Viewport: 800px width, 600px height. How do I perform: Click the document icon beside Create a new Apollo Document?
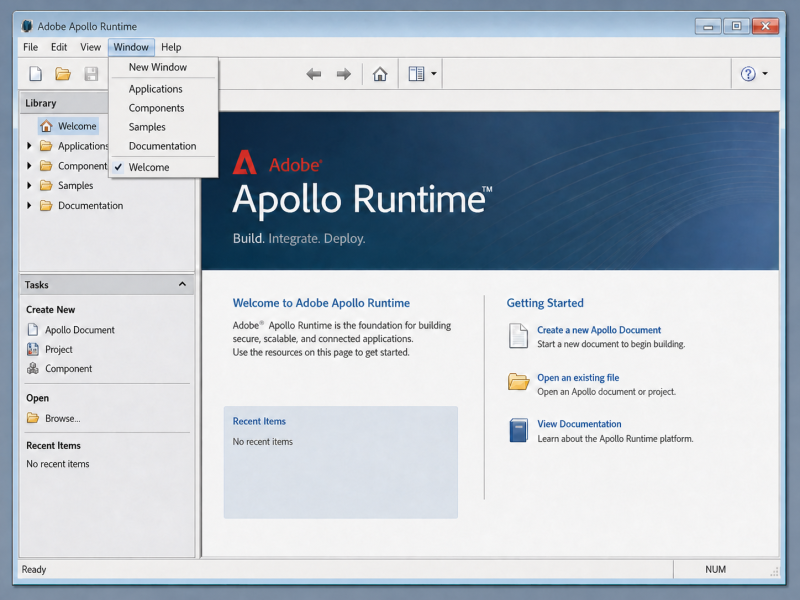click(x=518, y=336)
